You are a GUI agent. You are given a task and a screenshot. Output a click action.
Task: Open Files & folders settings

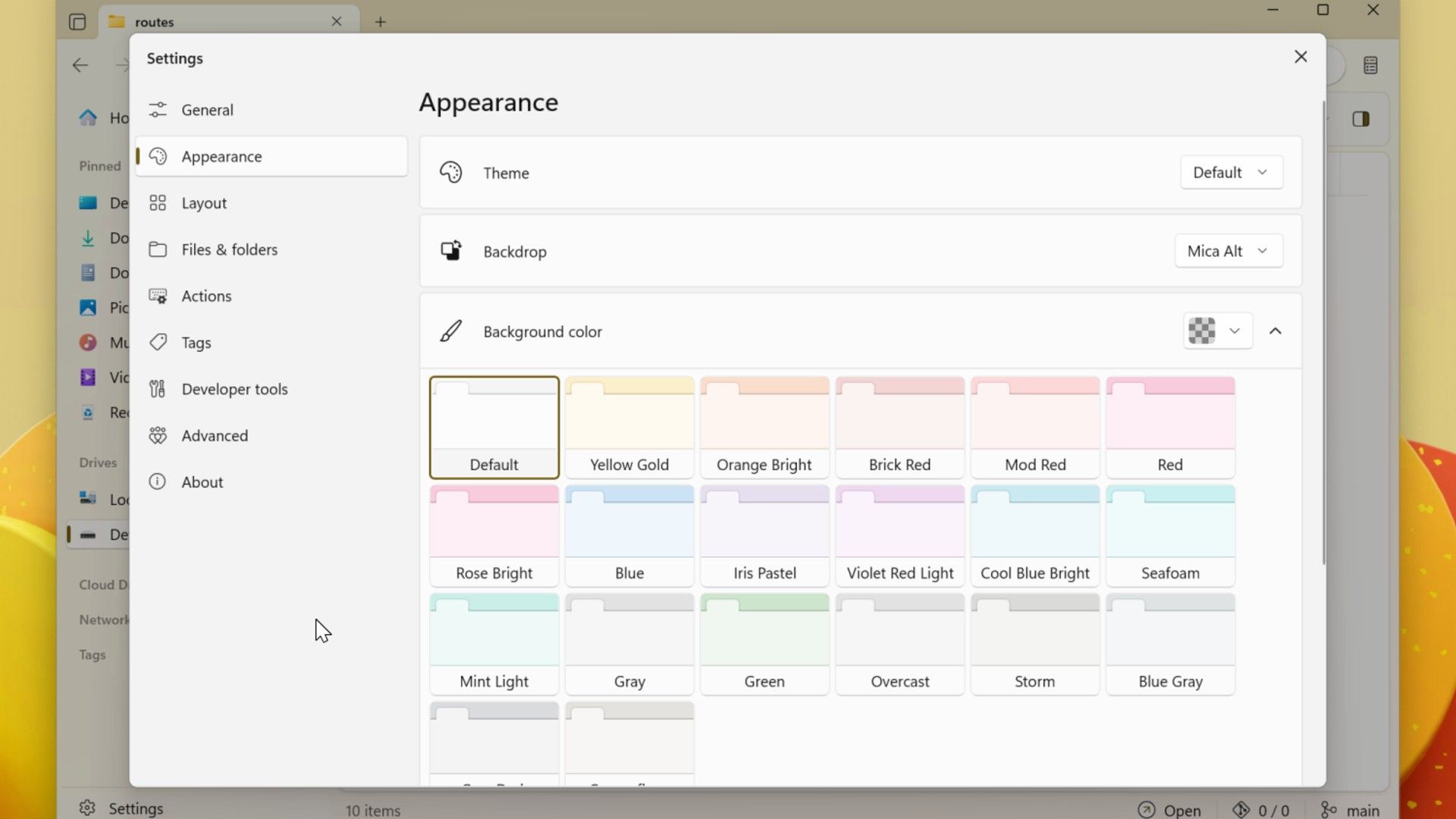[x=271, y=249]
